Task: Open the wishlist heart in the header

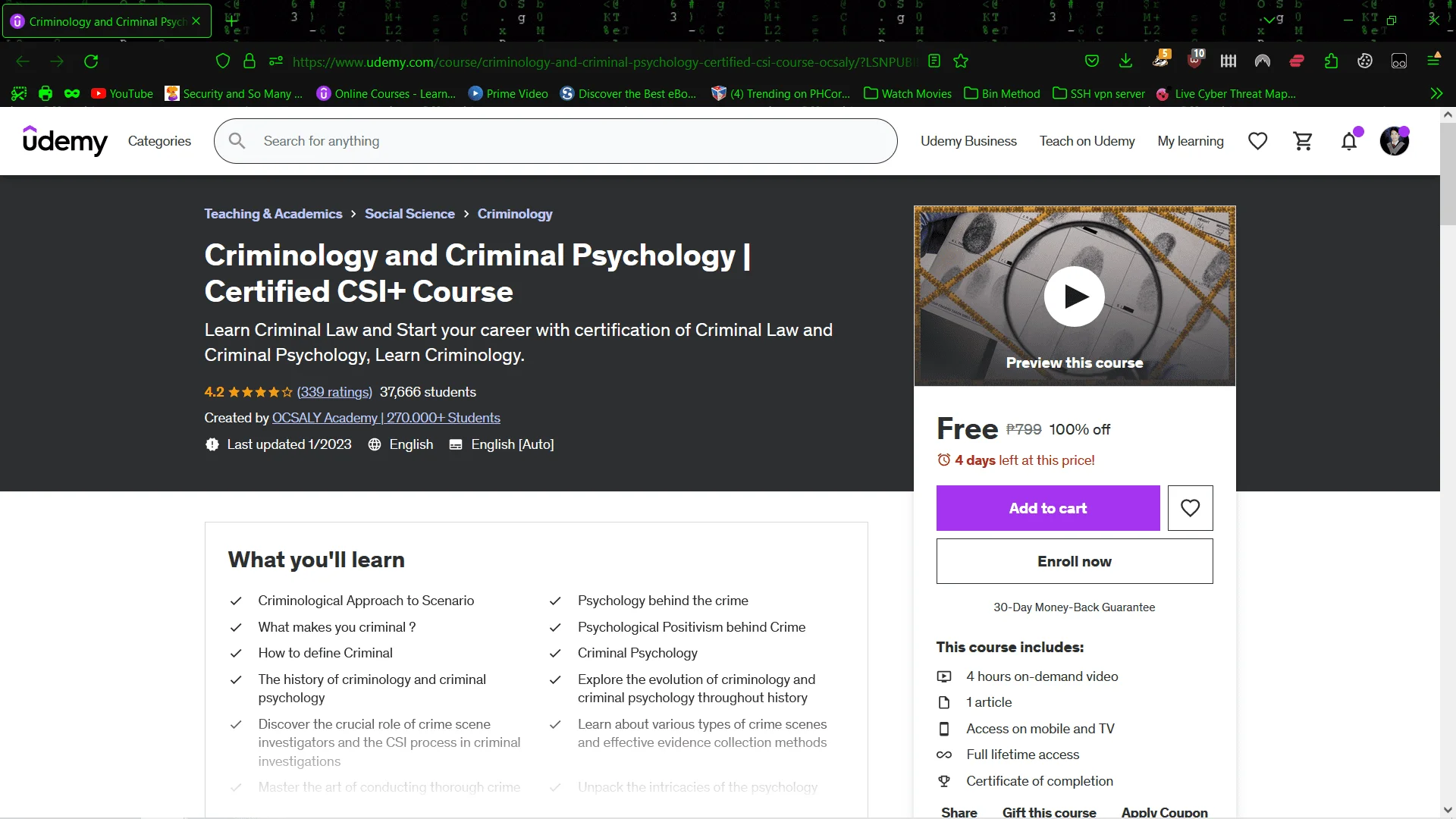Action: click(x=1257, y=141)
